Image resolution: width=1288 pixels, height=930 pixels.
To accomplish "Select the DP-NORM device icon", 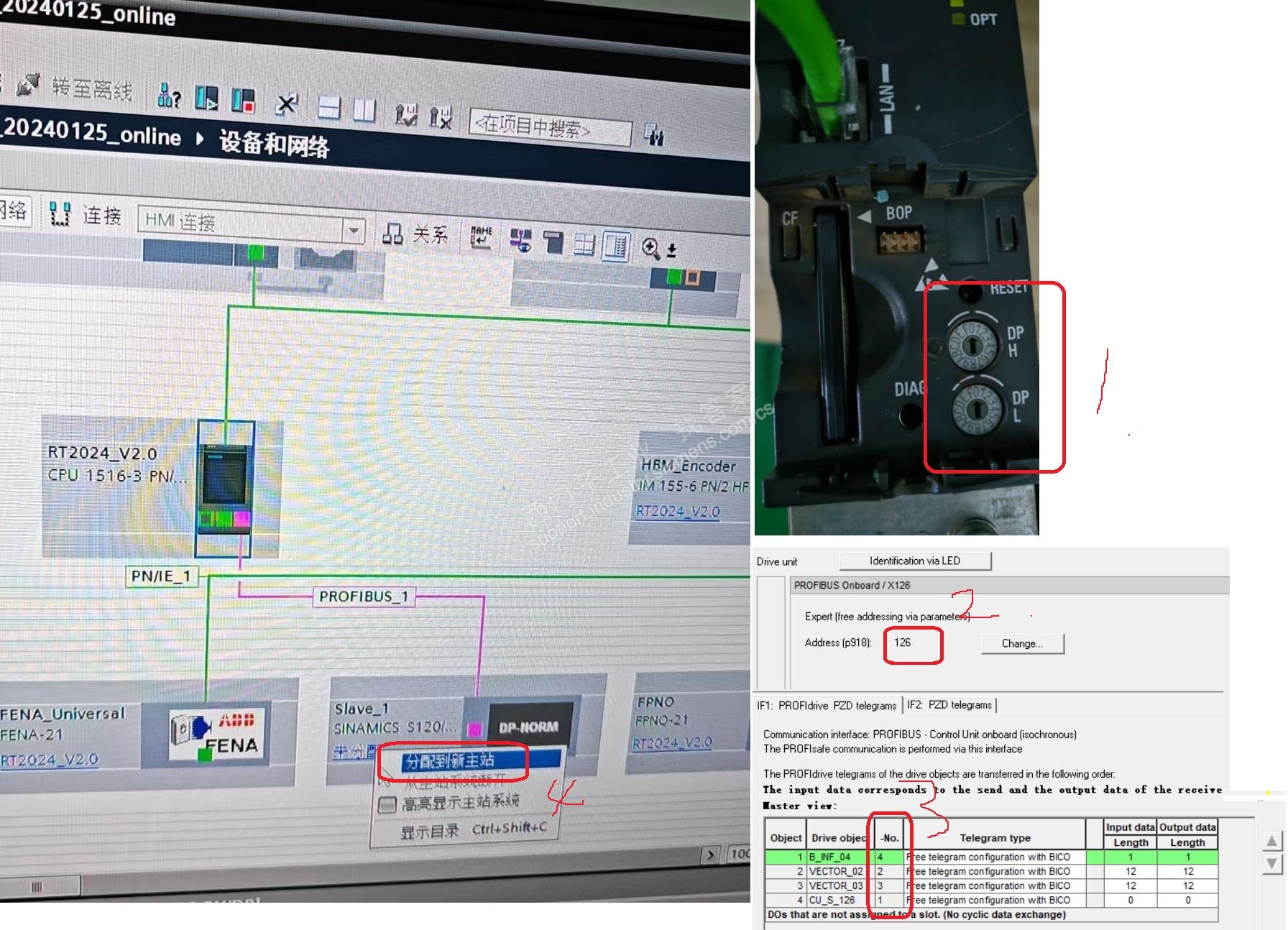I will 530,727.
